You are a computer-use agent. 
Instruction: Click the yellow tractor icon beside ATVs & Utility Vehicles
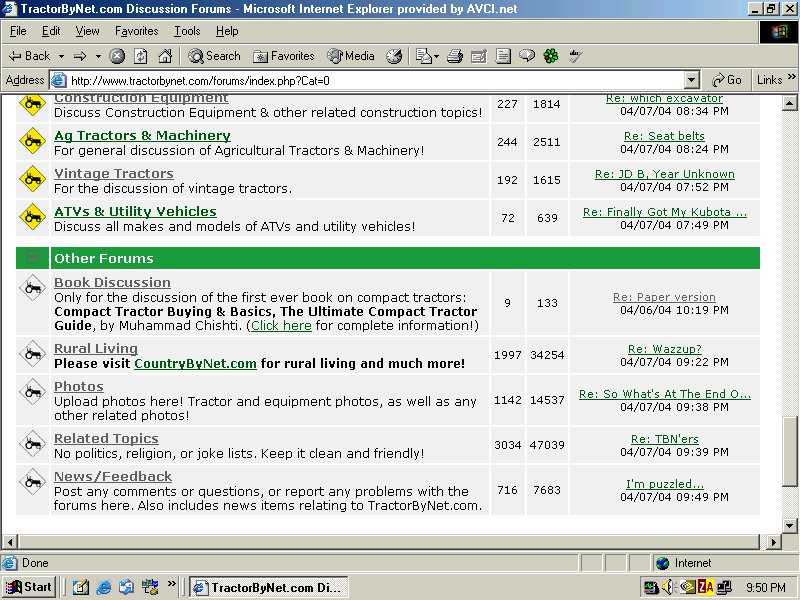pos(33,218)
